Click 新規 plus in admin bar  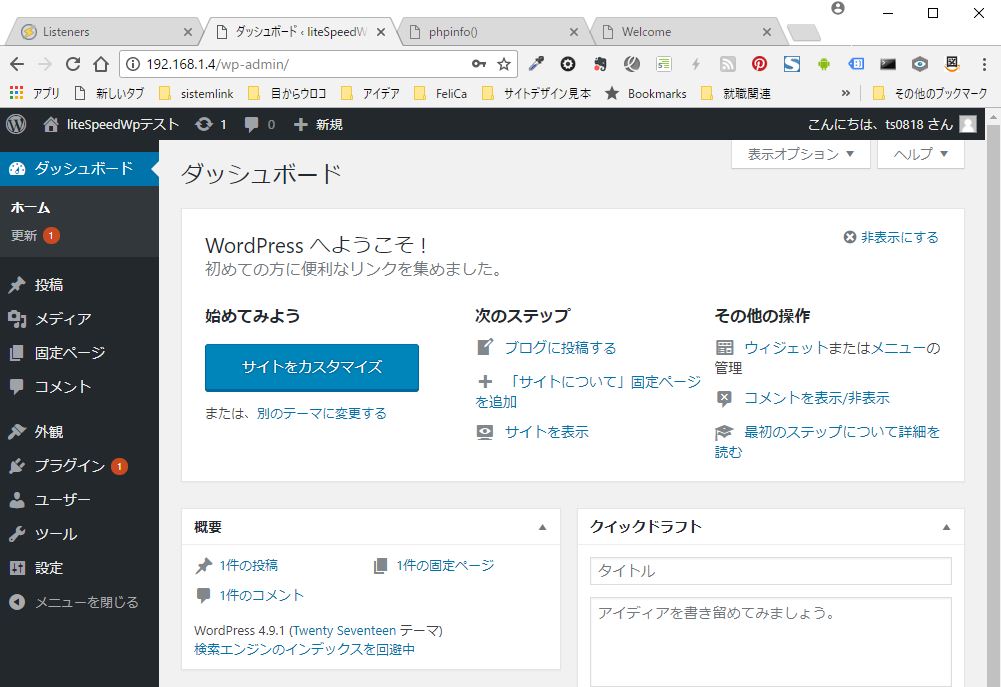[x=318, y=124]
